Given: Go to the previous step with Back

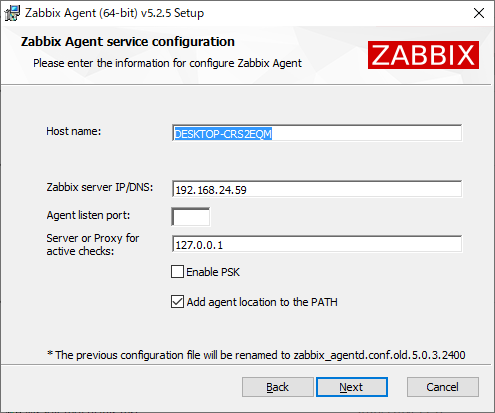Looking at the screenshot, I should pos(278,387).
